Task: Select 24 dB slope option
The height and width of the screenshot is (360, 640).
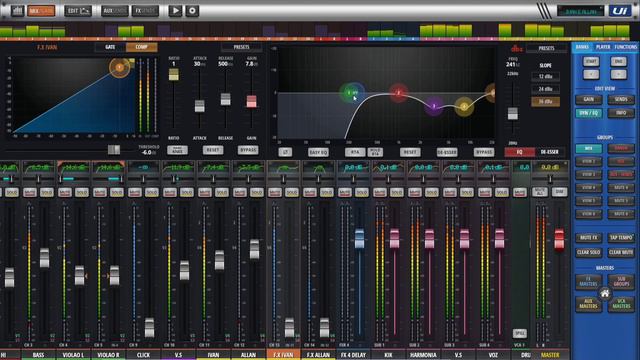Action: (x=546, y=89)
